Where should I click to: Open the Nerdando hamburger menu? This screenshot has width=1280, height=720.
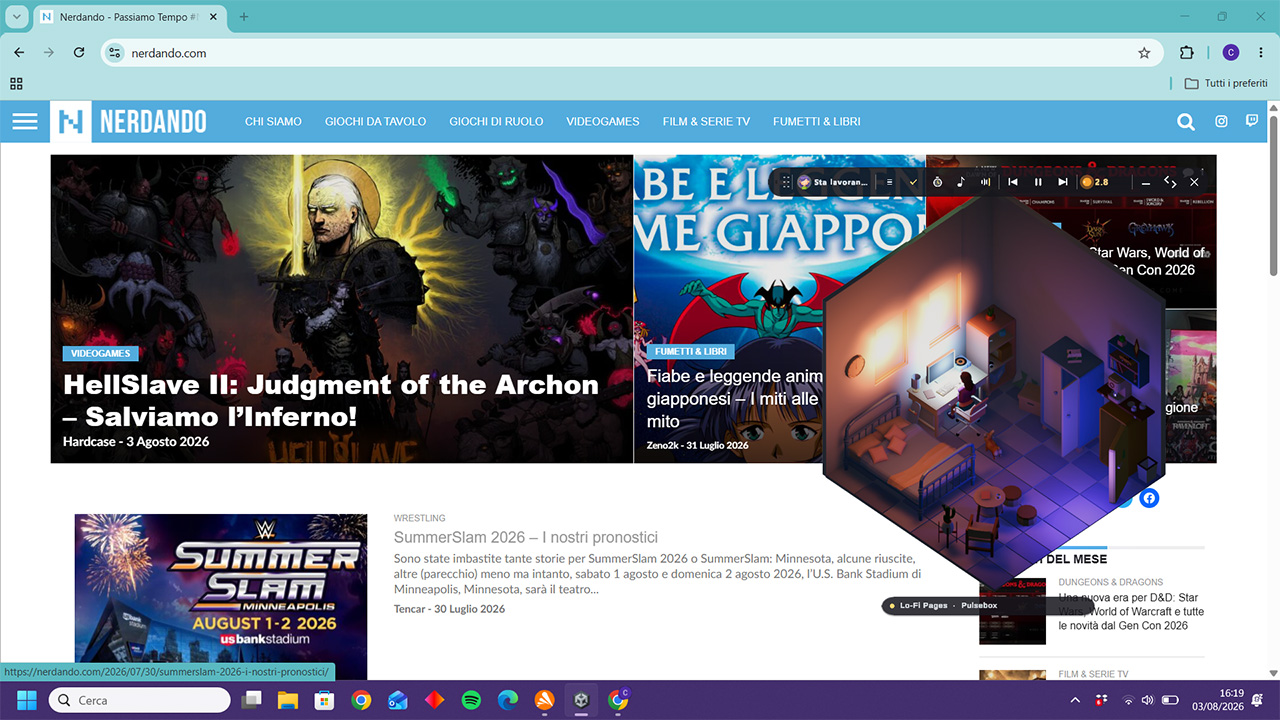[25, 121]
